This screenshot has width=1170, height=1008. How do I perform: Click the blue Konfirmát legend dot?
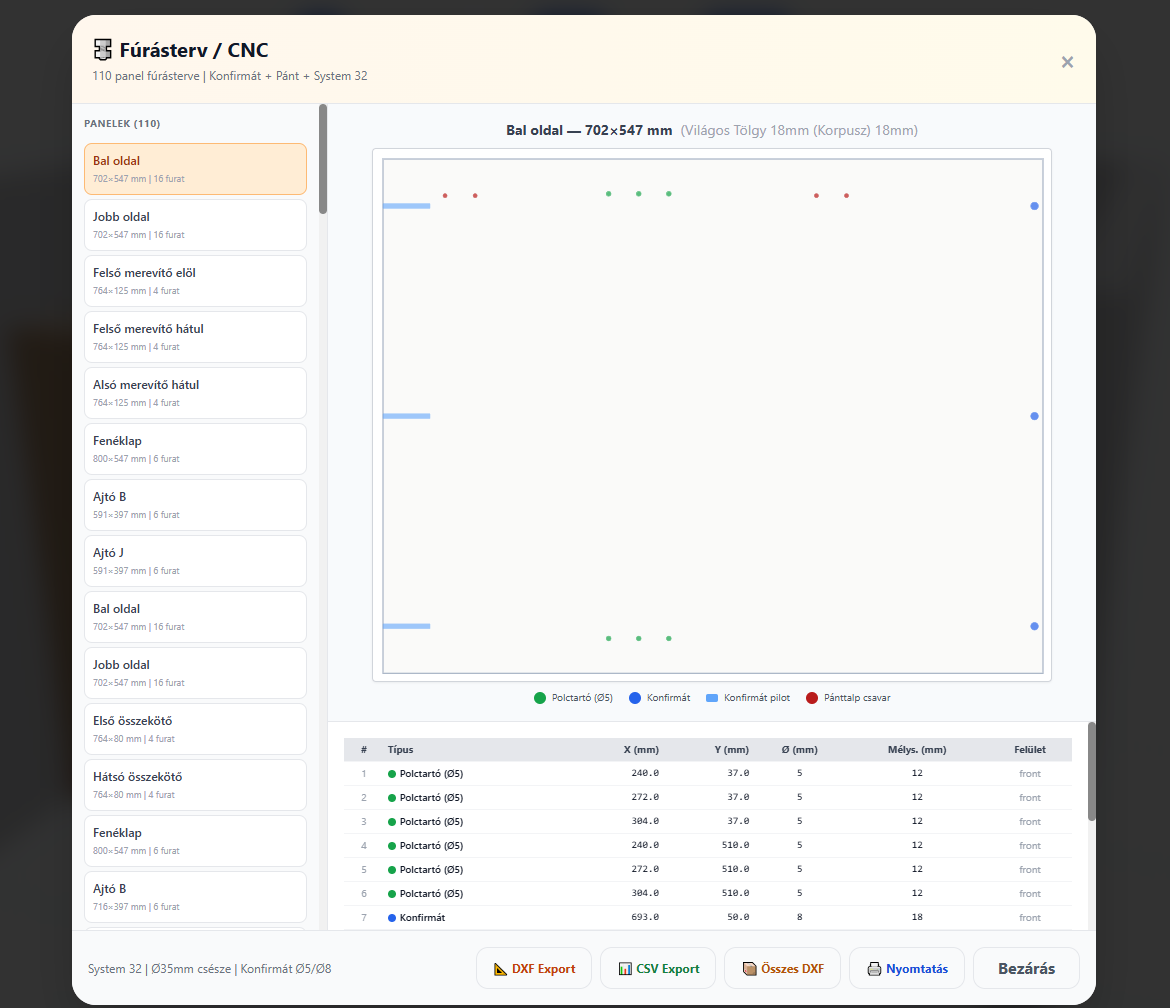(635, 698)
